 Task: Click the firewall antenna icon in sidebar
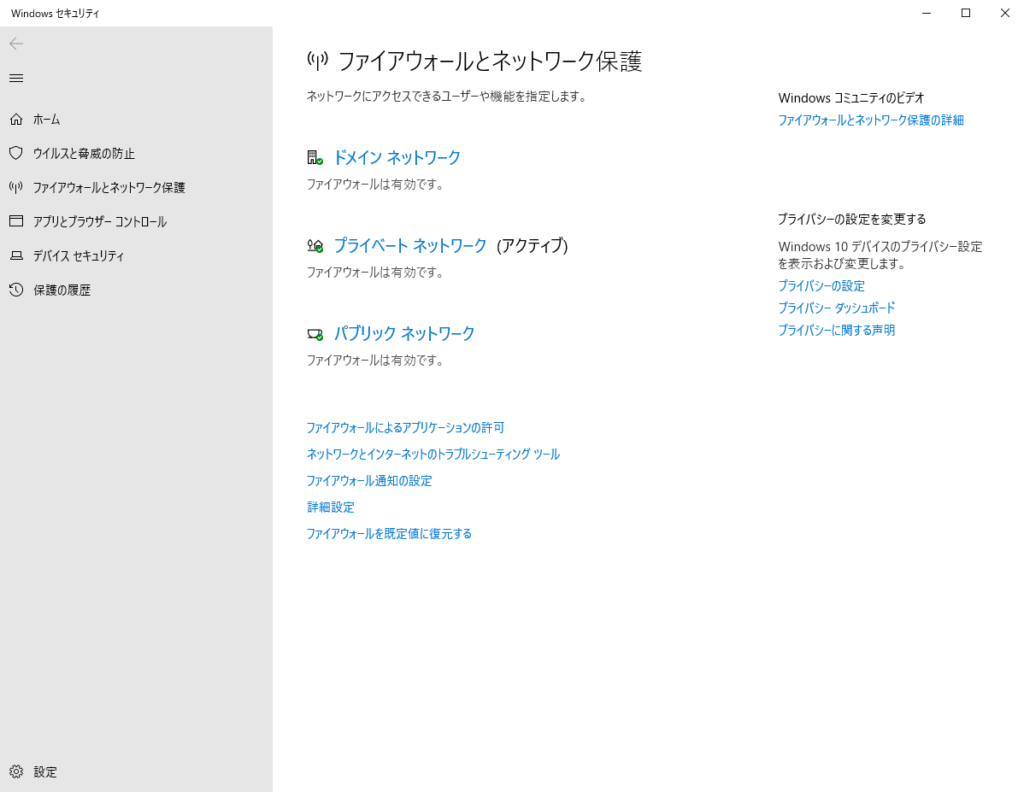click(16, 187)
